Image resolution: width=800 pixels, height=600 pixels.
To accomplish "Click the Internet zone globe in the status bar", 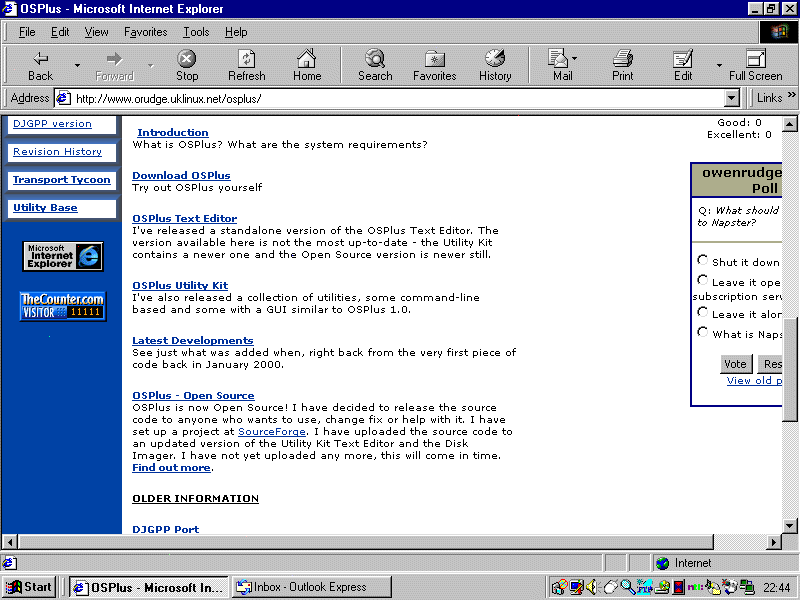I will coord(663,563).
